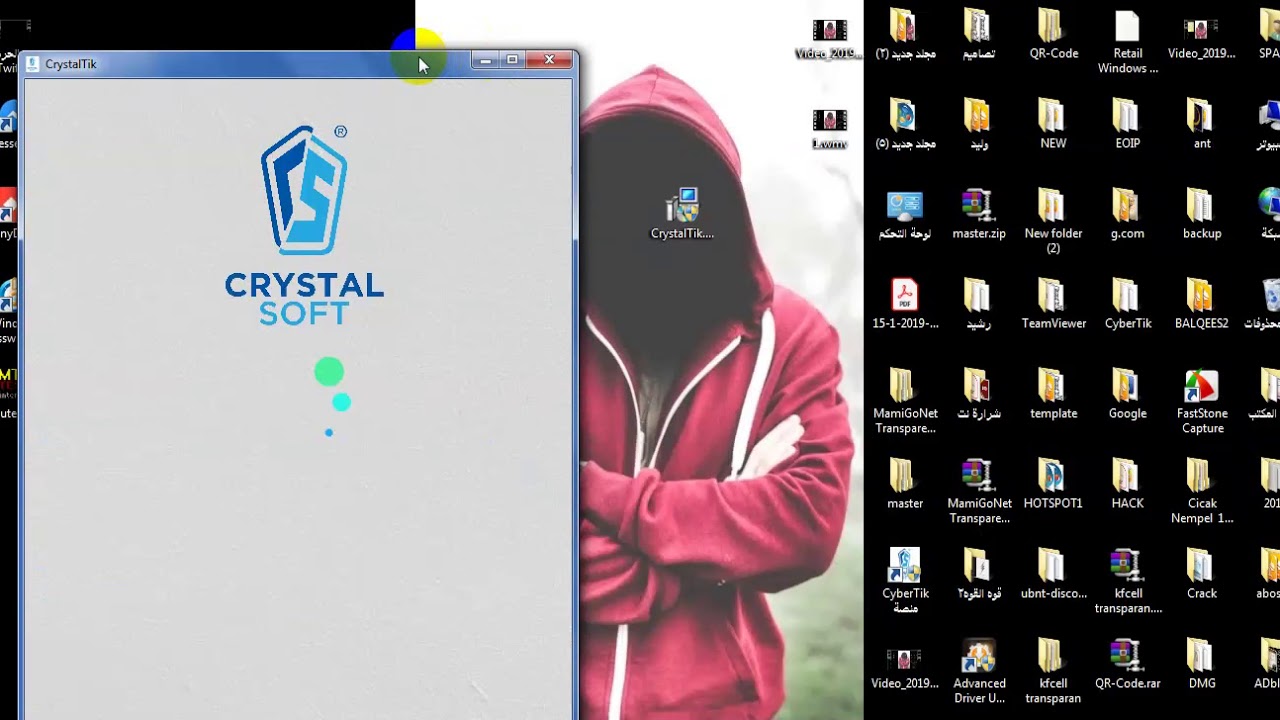Open the لوحة التحكم control panel icon
Image resolution: width=1280 pixels, height=720 pixels.
904,215
